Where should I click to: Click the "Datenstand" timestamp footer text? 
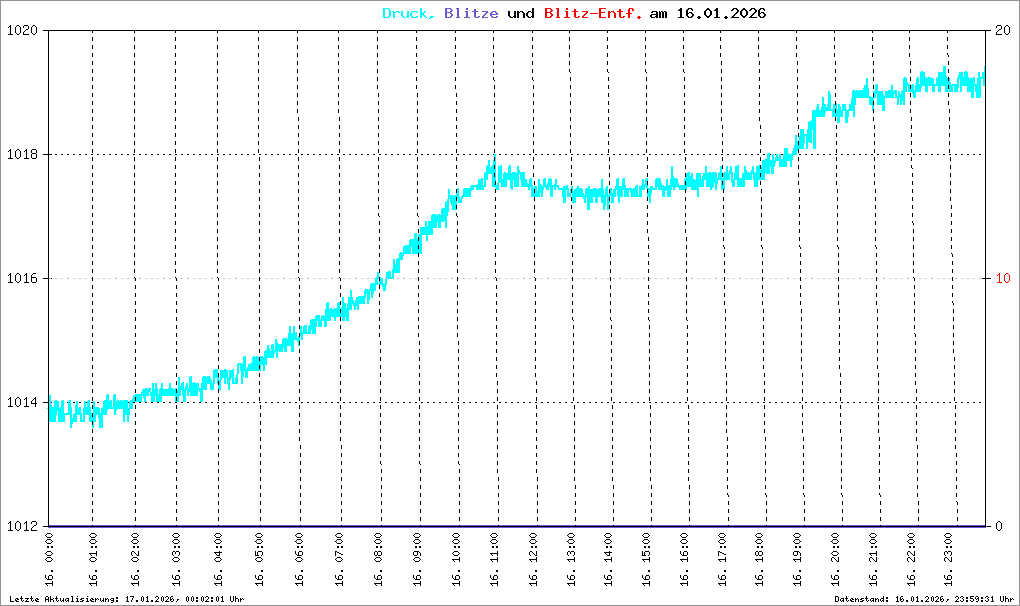click(924, 599)
